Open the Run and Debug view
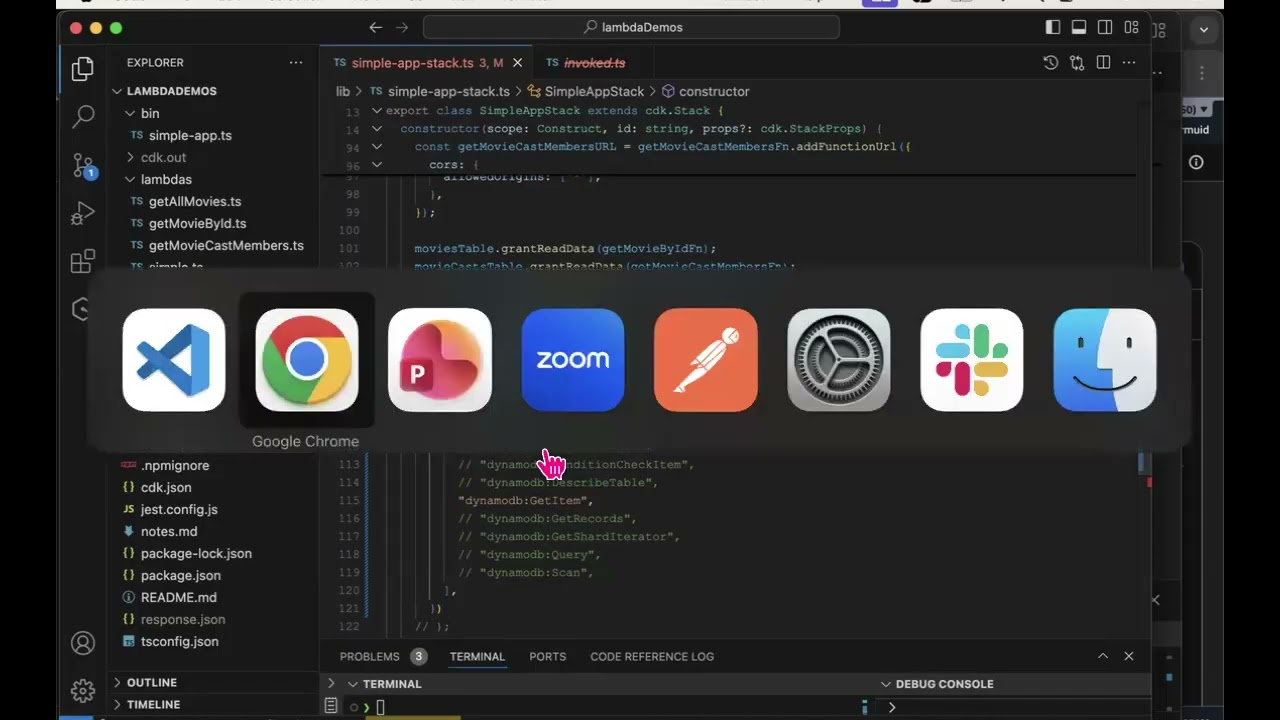This screenshot has width=1280, height=720. point(83,213)
